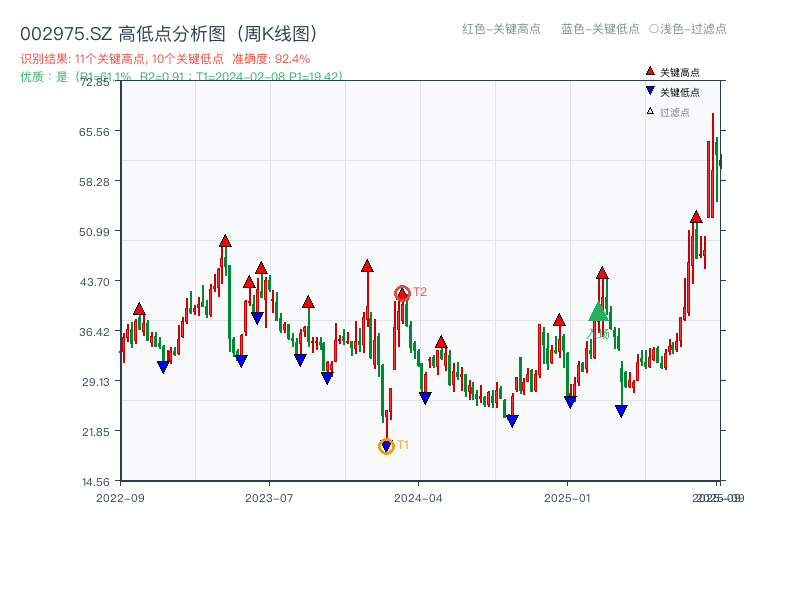800x600 pixels.
Task: Click the leftmost blue triangle low point marker
Action: tap(163, 364)
